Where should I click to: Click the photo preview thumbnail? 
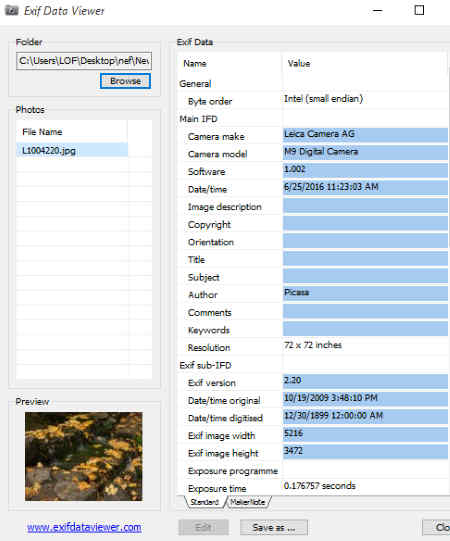(84, 456)
